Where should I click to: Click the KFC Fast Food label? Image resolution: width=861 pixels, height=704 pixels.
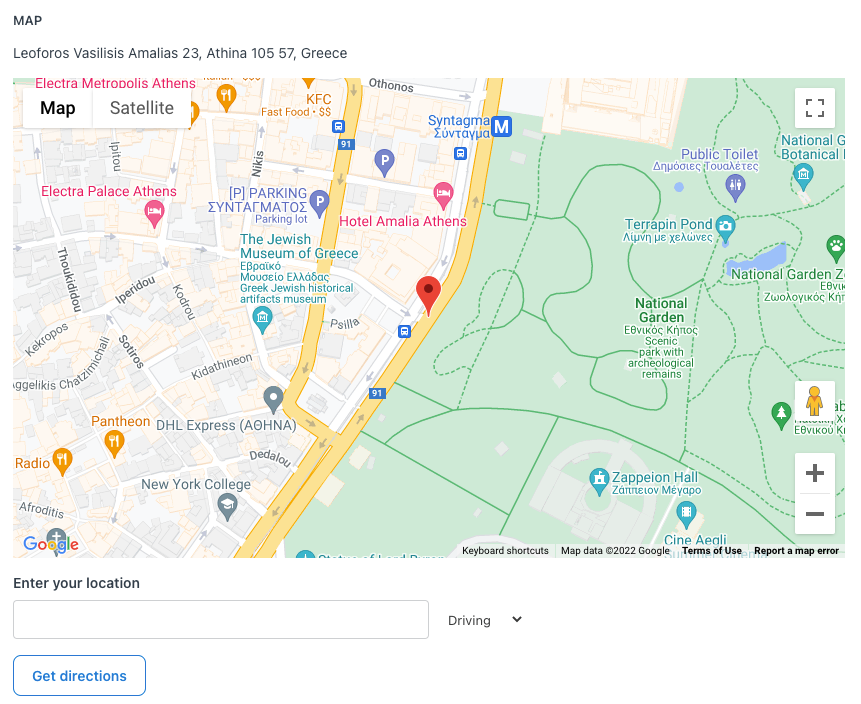[x=297, y=105]
